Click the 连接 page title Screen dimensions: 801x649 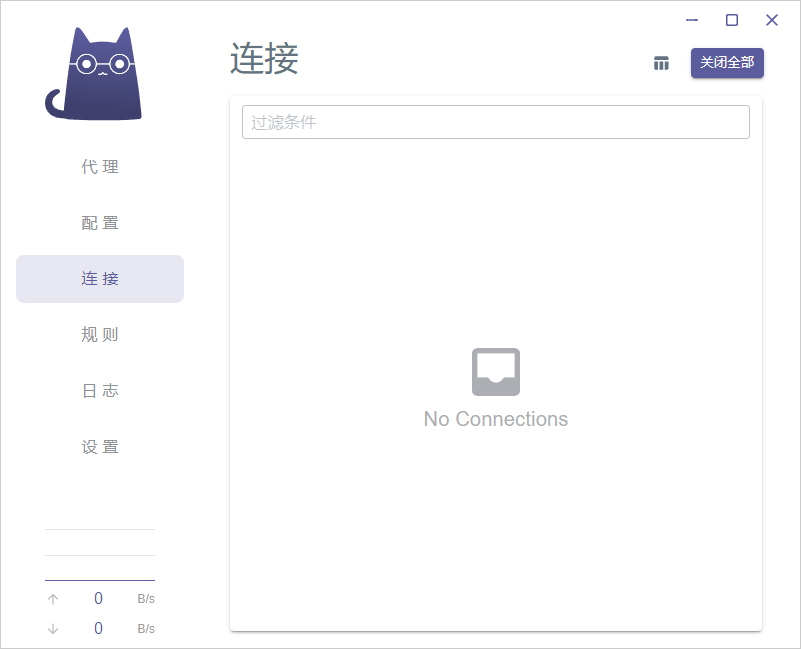pyautogui.click(x=264, y=60)
